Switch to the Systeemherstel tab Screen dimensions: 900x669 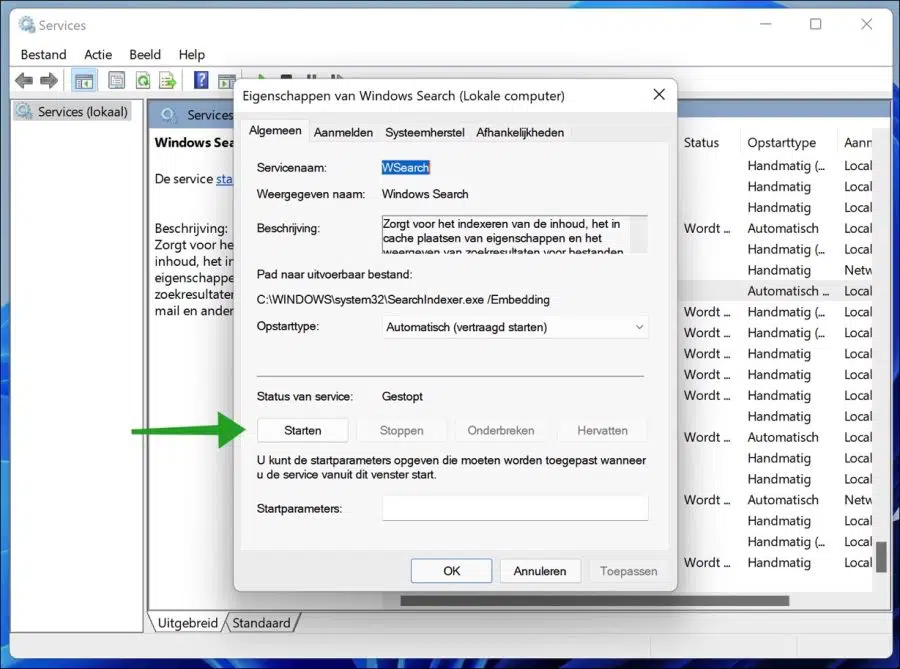[425, 133]
